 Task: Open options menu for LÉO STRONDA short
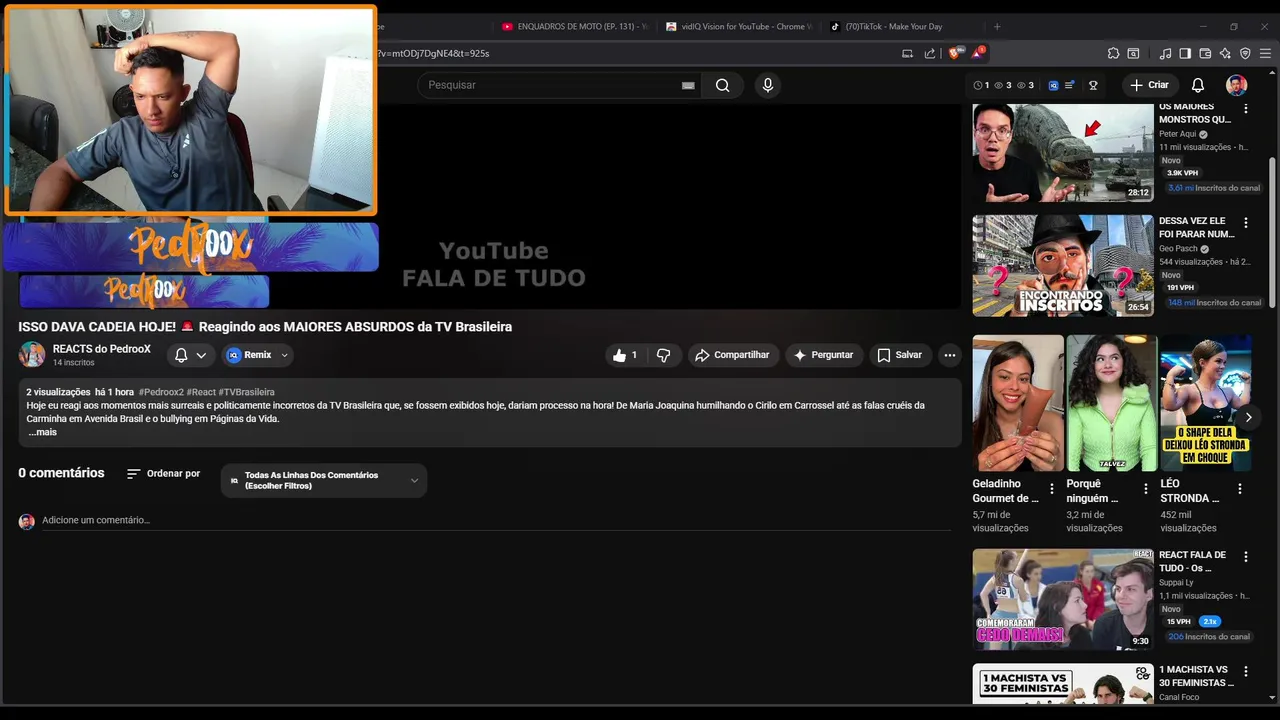tap(1240, 489)
